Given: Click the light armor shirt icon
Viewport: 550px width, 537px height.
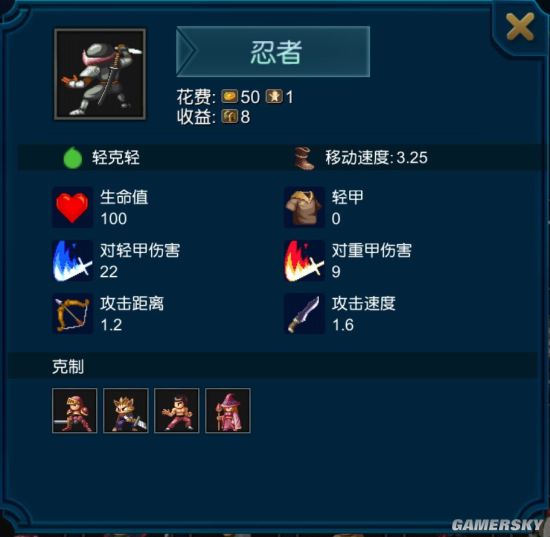Looking at the screenshot, I should (304, 207).
